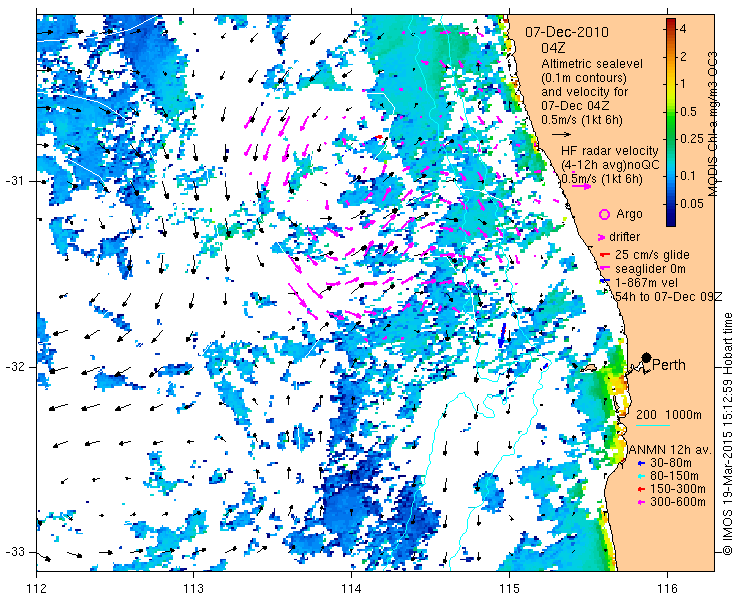Click the 04Z time label under the date
The width and height of the screenshot is (740, 600).
pos(553,48)
